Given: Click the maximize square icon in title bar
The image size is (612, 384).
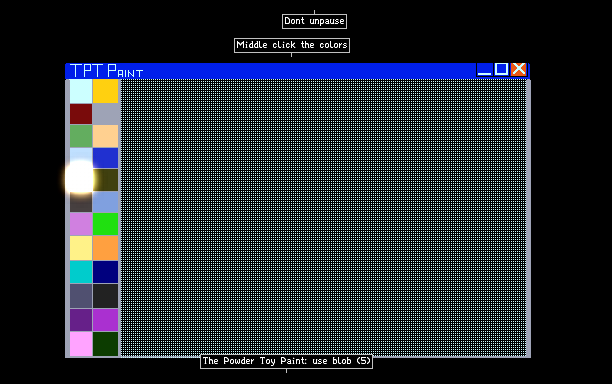Looking at the screenshot, I should point(501,69).
